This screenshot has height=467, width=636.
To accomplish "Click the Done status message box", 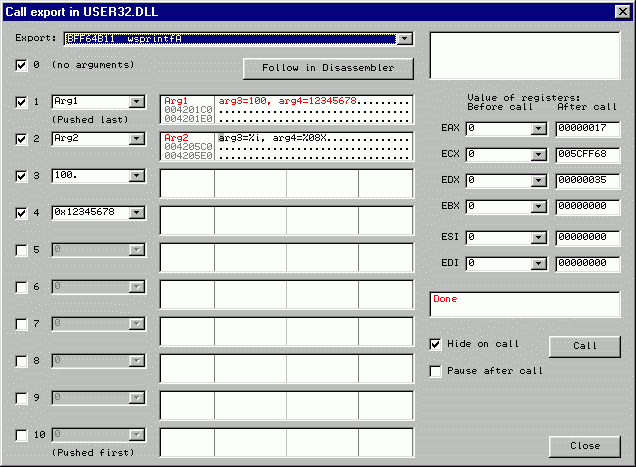I will pos(525,304).
